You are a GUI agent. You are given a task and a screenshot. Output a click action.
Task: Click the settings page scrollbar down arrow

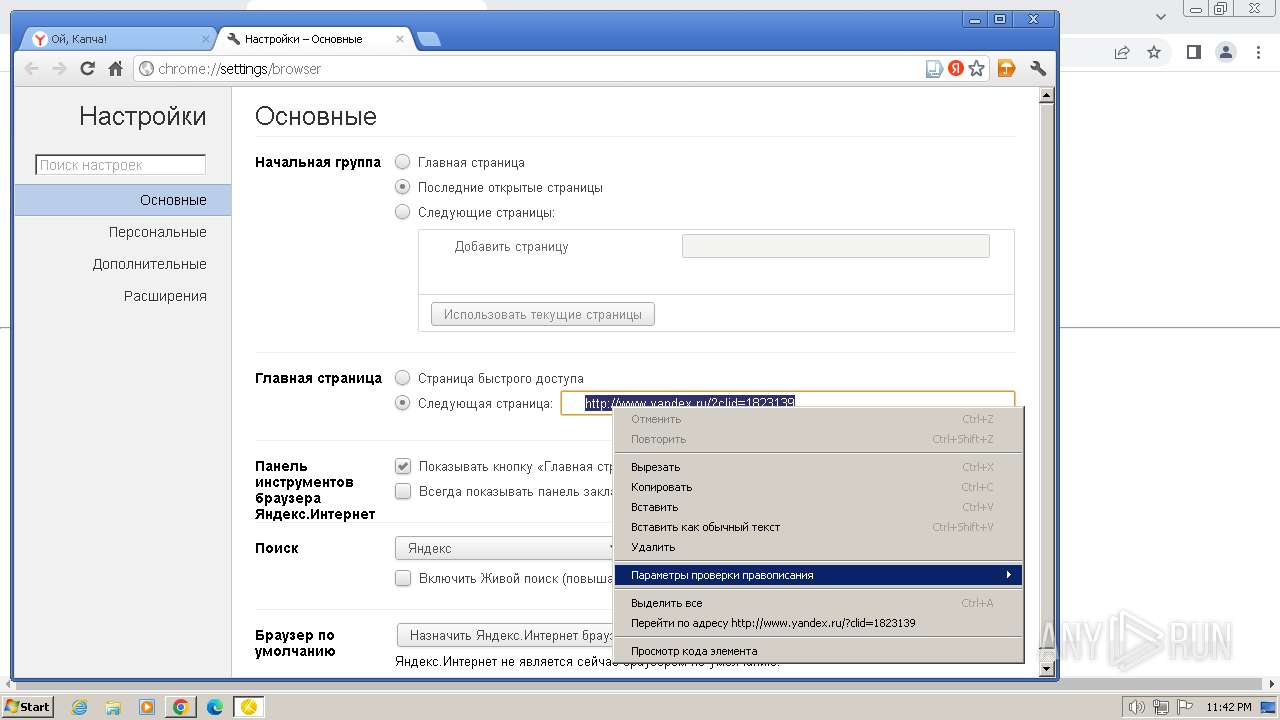pos(1047,668)
